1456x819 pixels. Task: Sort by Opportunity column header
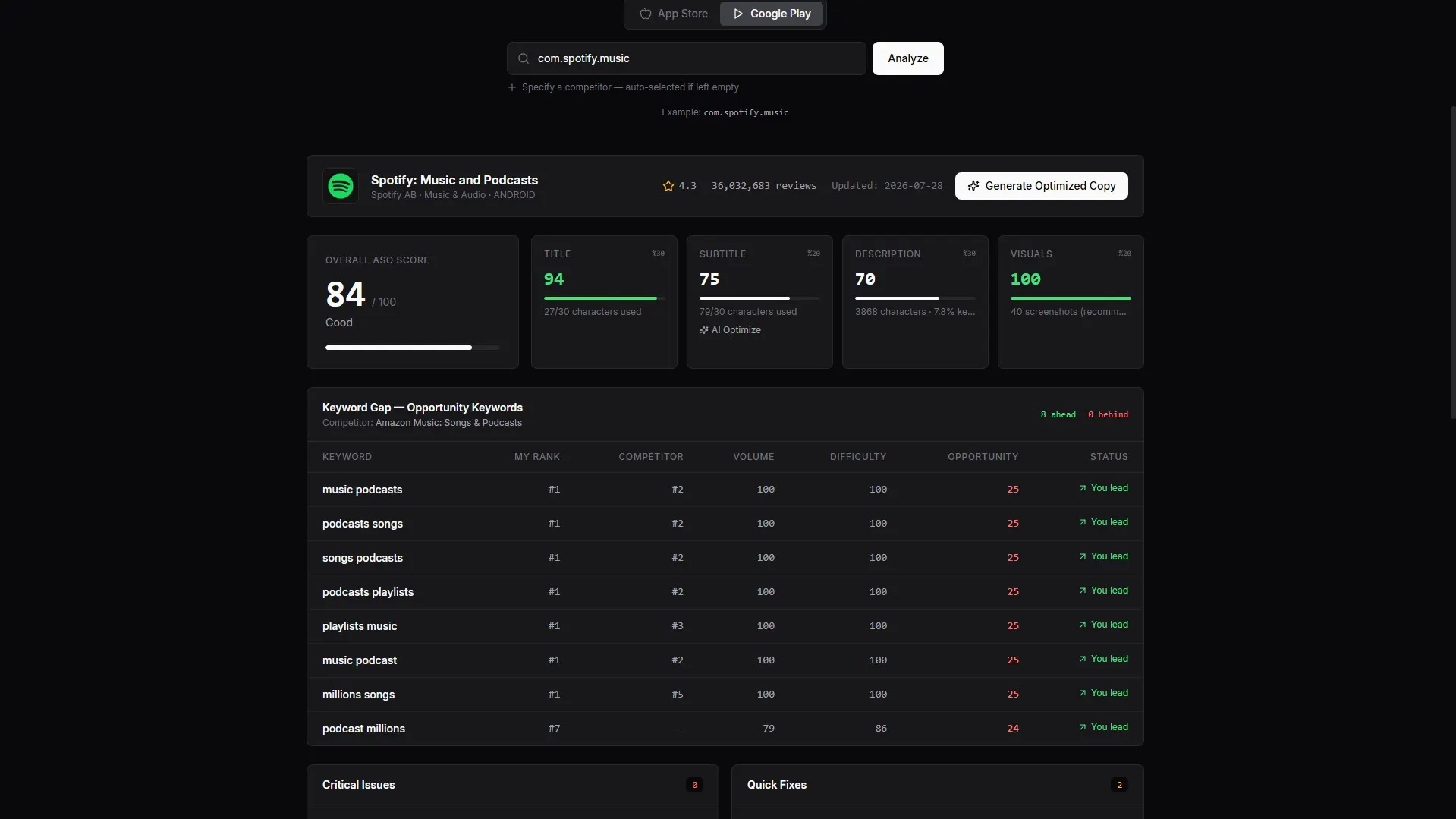click(x=983, y=457)
